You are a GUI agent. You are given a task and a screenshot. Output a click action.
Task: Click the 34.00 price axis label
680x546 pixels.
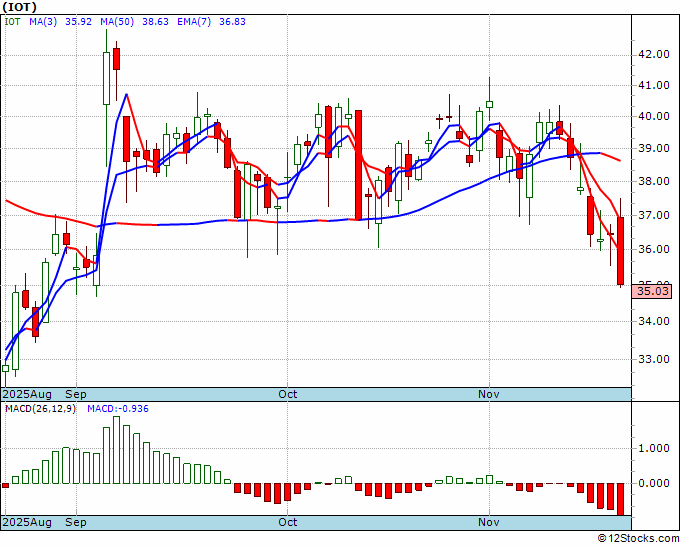tap(654, 321)
